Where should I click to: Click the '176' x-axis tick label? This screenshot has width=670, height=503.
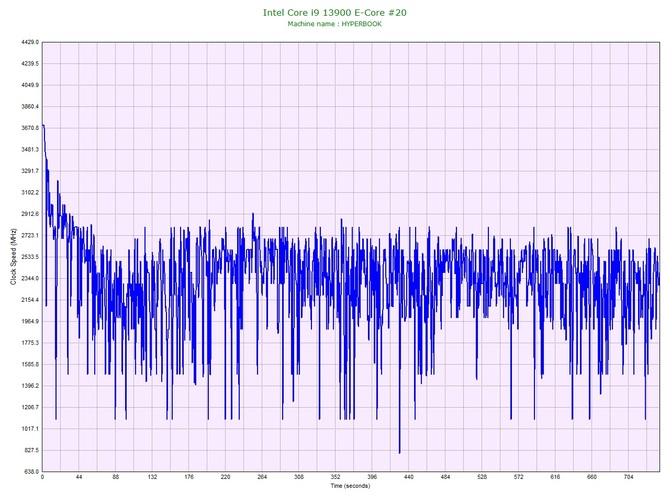[189, 477]
